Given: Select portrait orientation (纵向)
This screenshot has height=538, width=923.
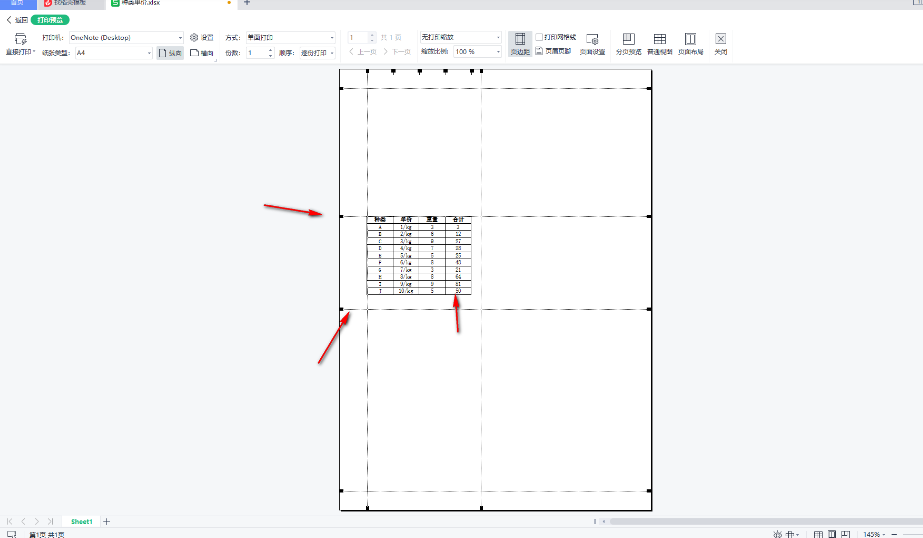Looking at the screenshot, I should tap(170, 53).
